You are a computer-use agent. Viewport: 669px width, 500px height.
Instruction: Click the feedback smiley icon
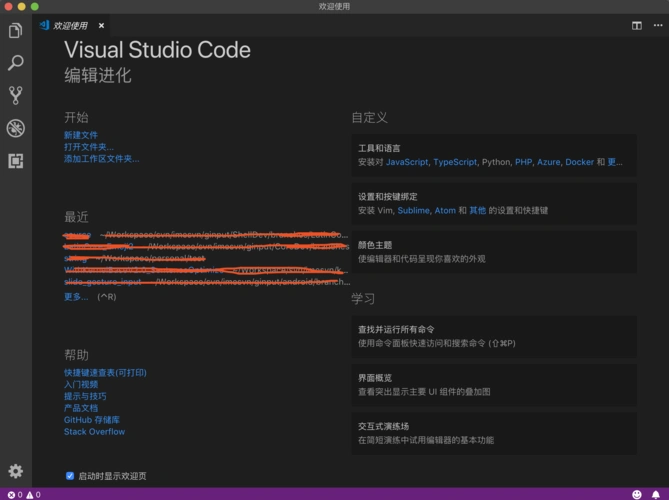pyautogui.click(x=637, y=494)
